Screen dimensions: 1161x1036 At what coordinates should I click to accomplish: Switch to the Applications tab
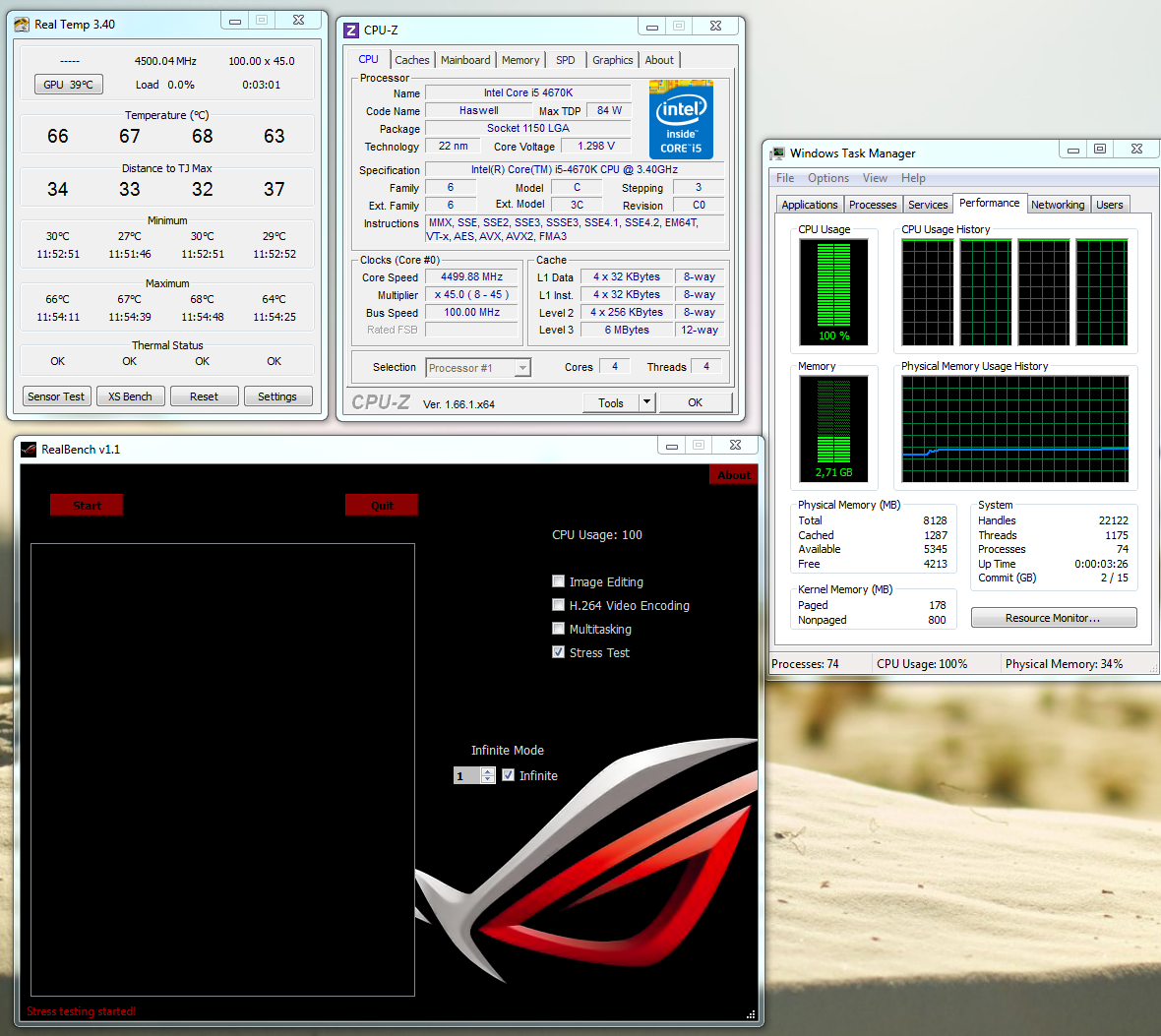(x=810, y=205)
